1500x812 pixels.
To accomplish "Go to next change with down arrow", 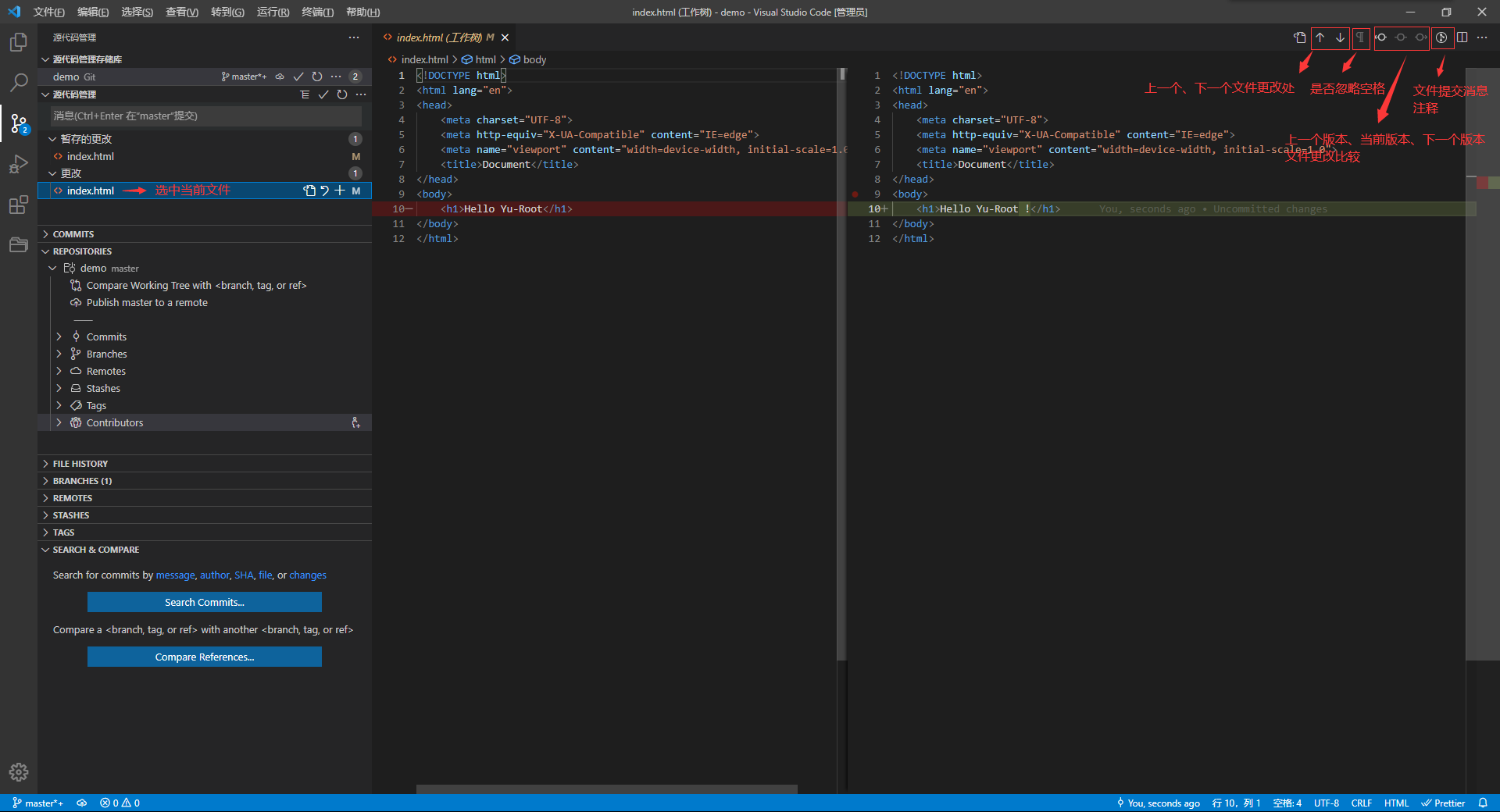I will (1340, 37).
